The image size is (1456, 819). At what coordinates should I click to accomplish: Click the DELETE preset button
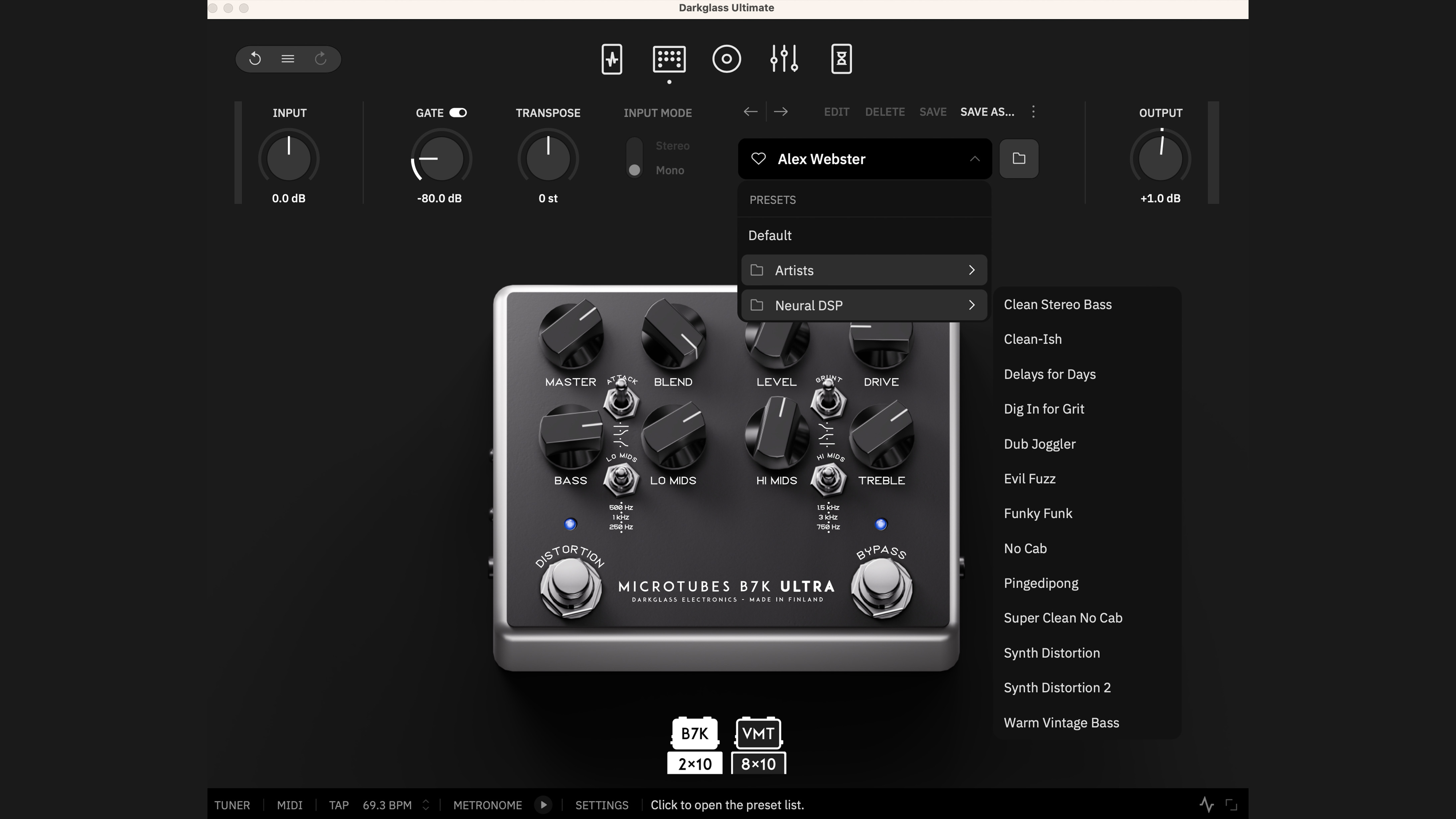tap(884, 112)
